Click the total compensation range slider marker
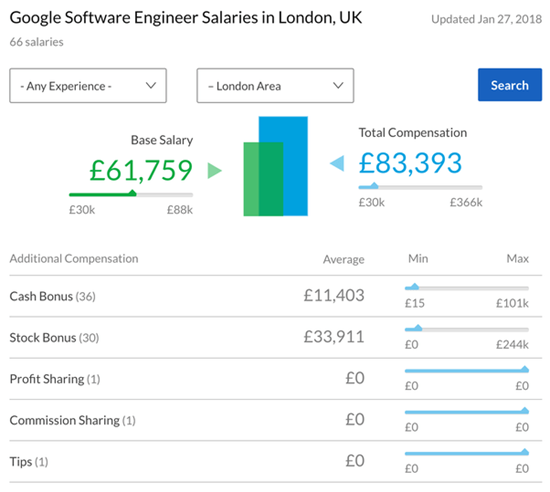The height and width of the screenshot is (492, 550). click(x=374, y=186)
